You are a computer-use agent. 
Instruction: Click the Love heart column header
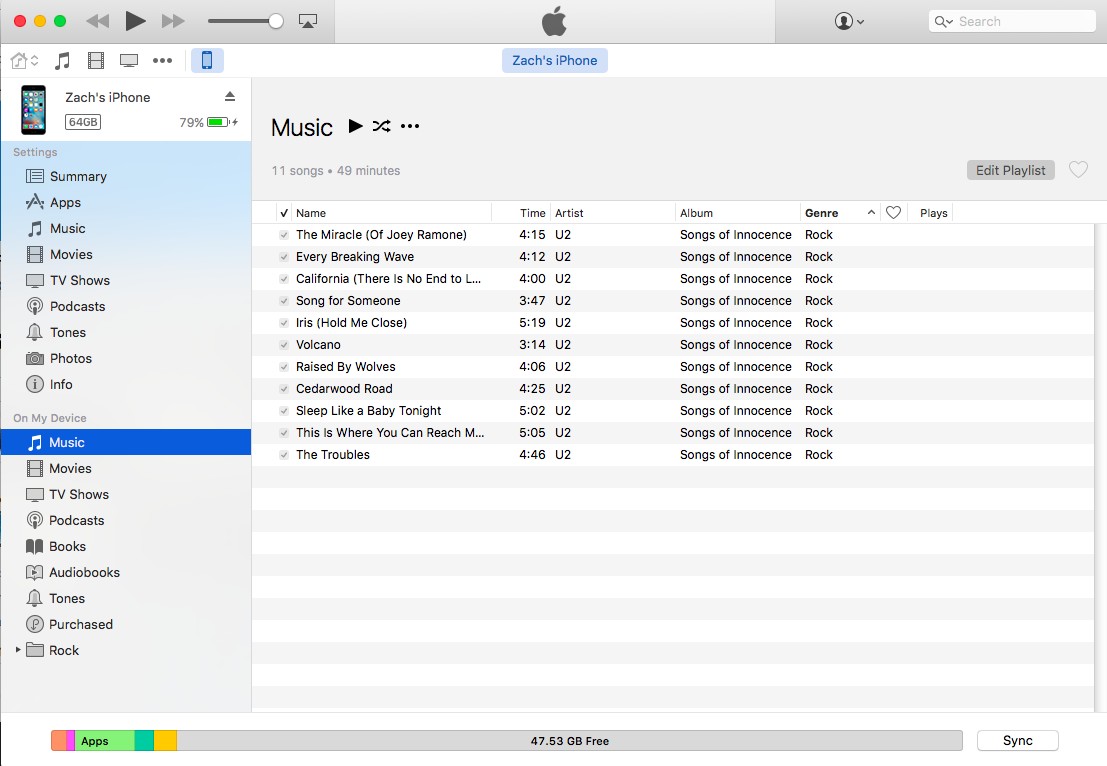tap(893, 213)
